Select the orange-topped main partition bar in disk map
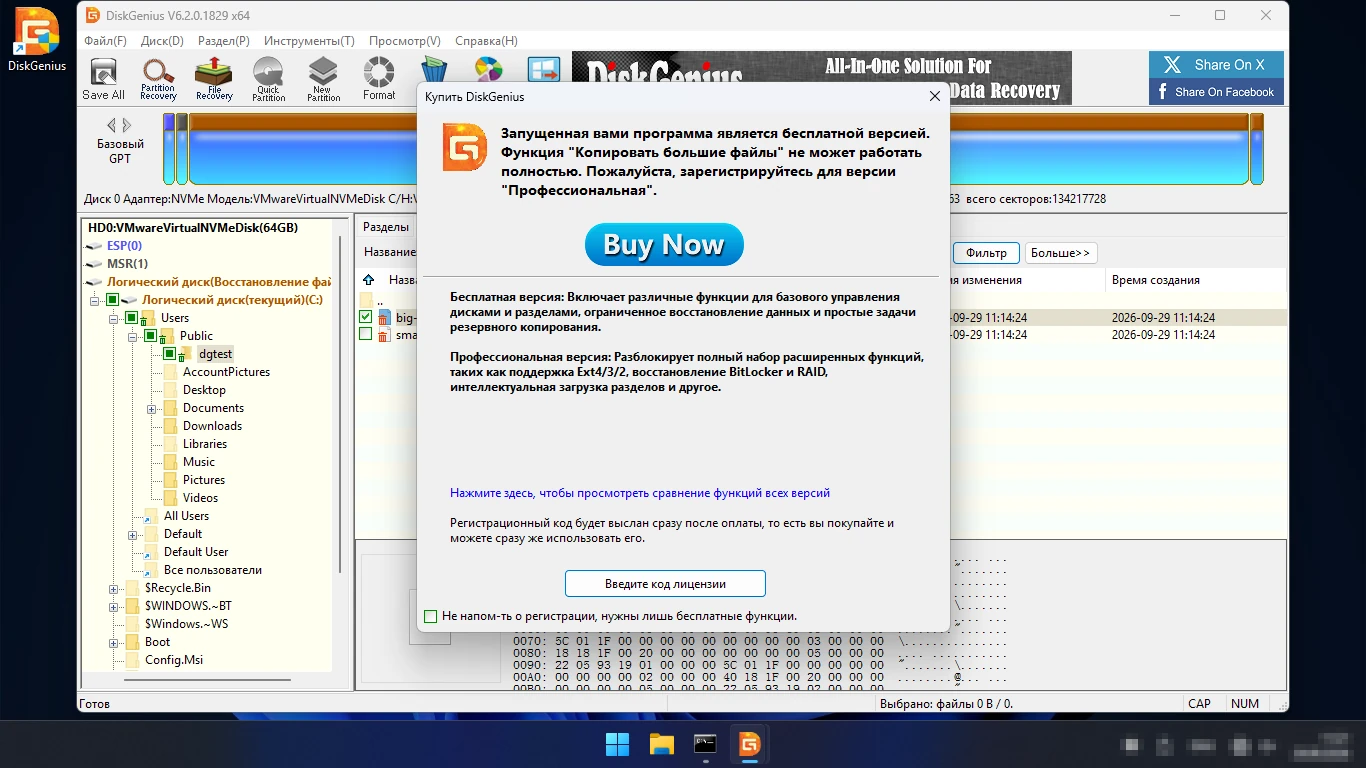 (x=719, y=148)
